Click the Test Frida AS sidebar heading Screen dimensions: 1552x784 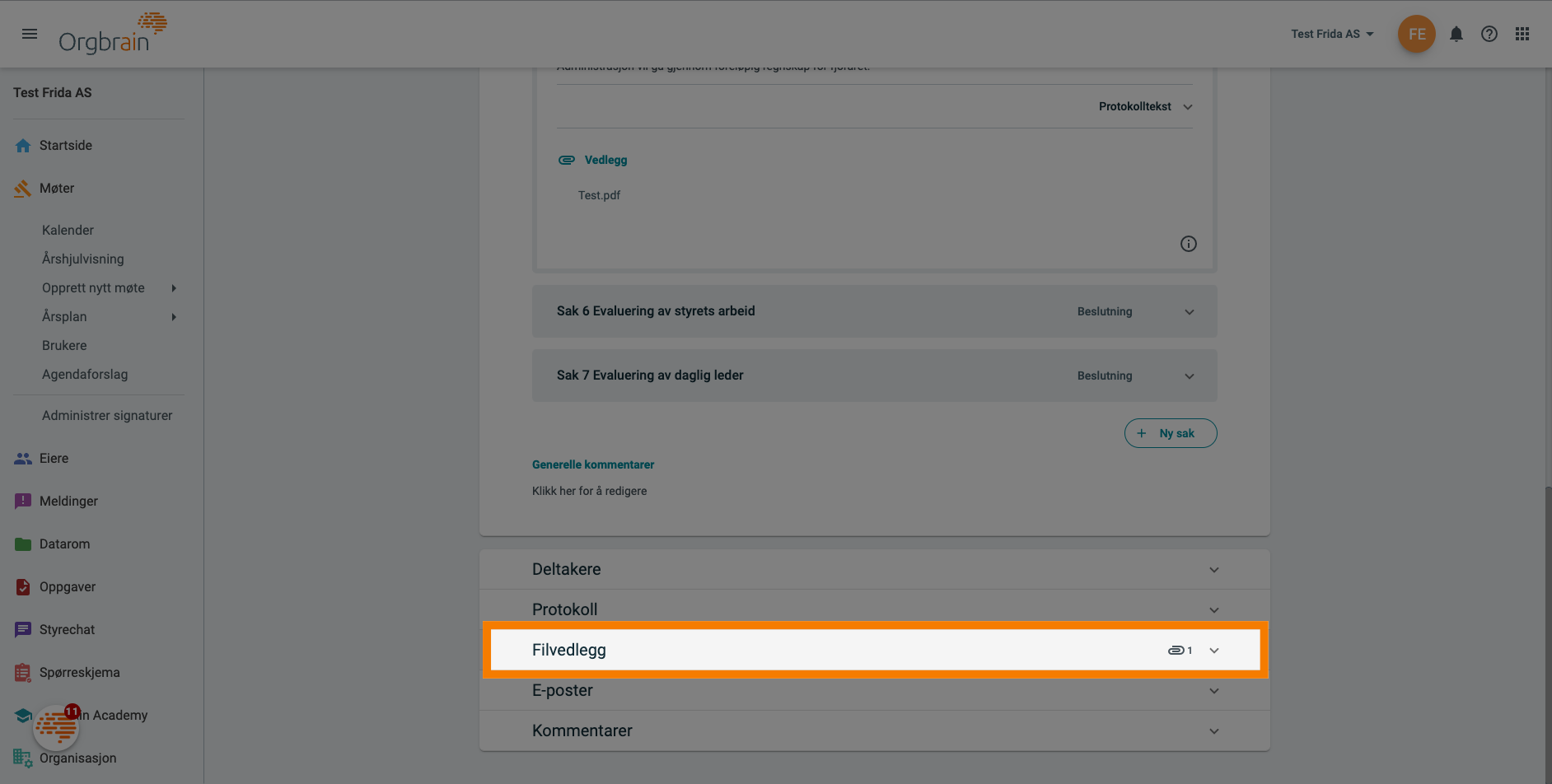[53, 93]
